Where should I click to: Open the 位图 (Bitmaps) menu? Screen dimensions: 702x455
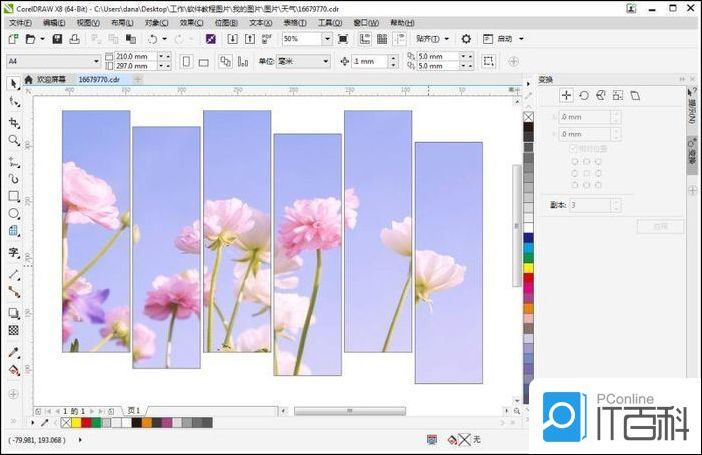tap(226, 22)
